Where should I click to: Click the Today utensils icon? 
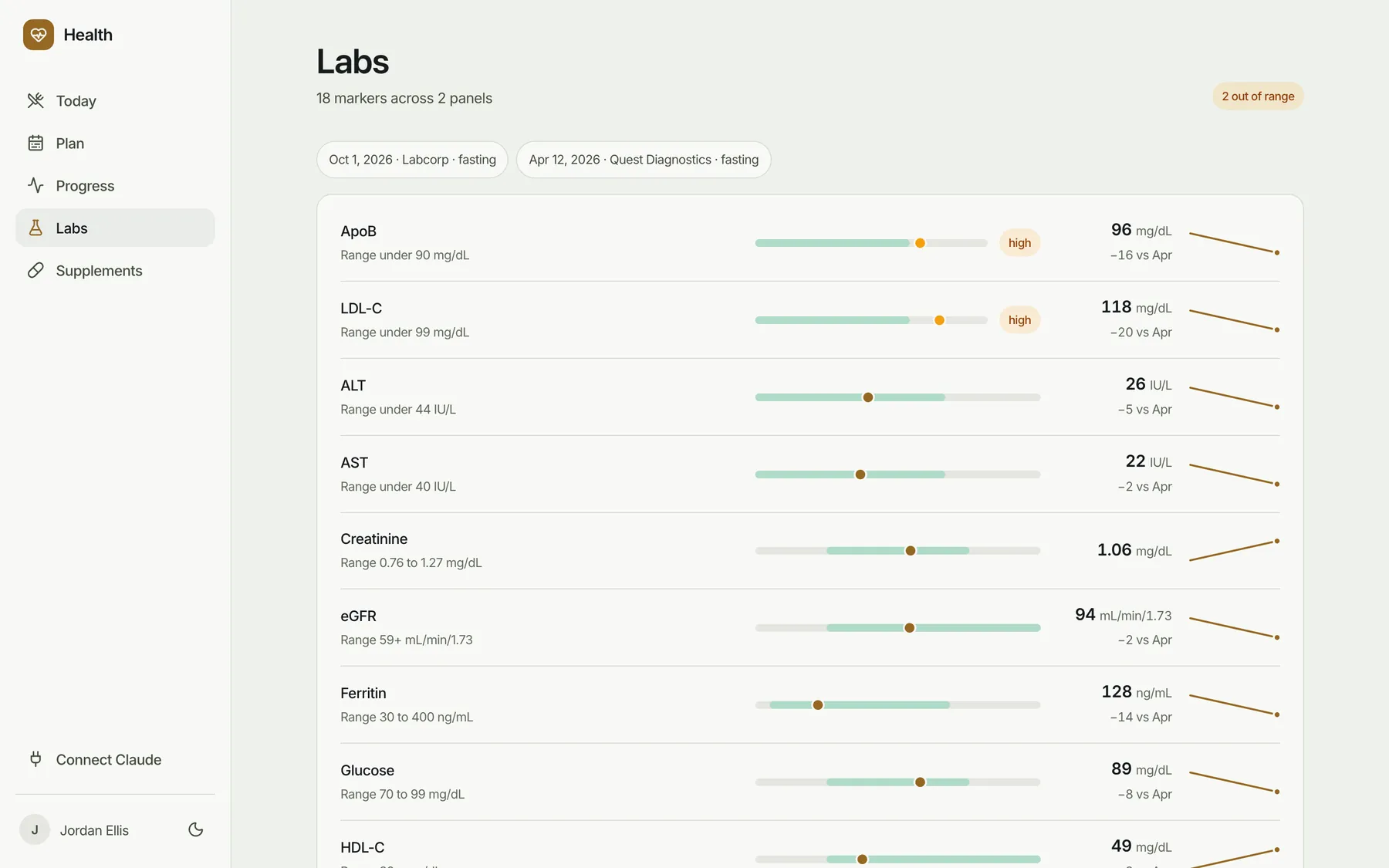[35, 100]
